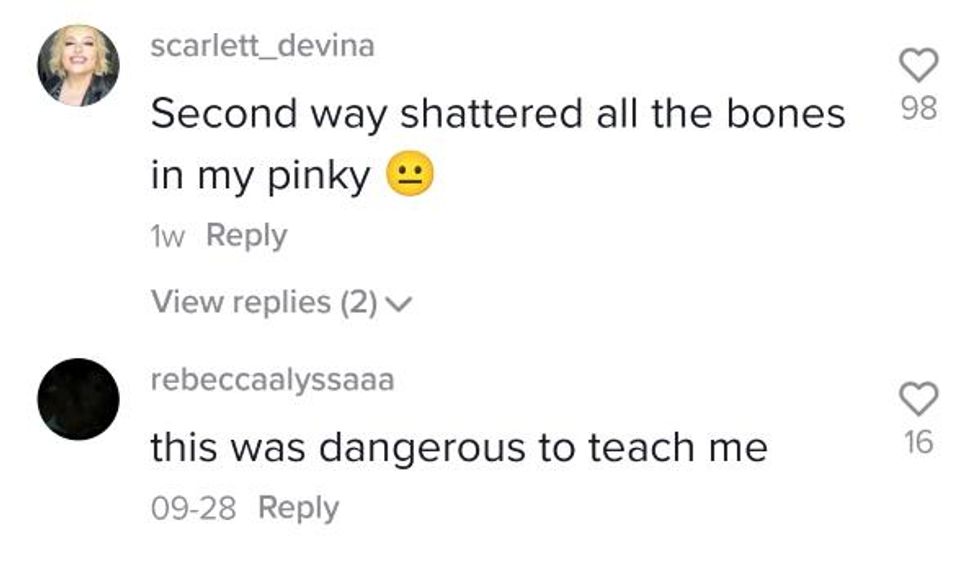The image size is (980, 578).
Task: Click the "Second way shattered all the bones" line
Action: pos(497,115)
